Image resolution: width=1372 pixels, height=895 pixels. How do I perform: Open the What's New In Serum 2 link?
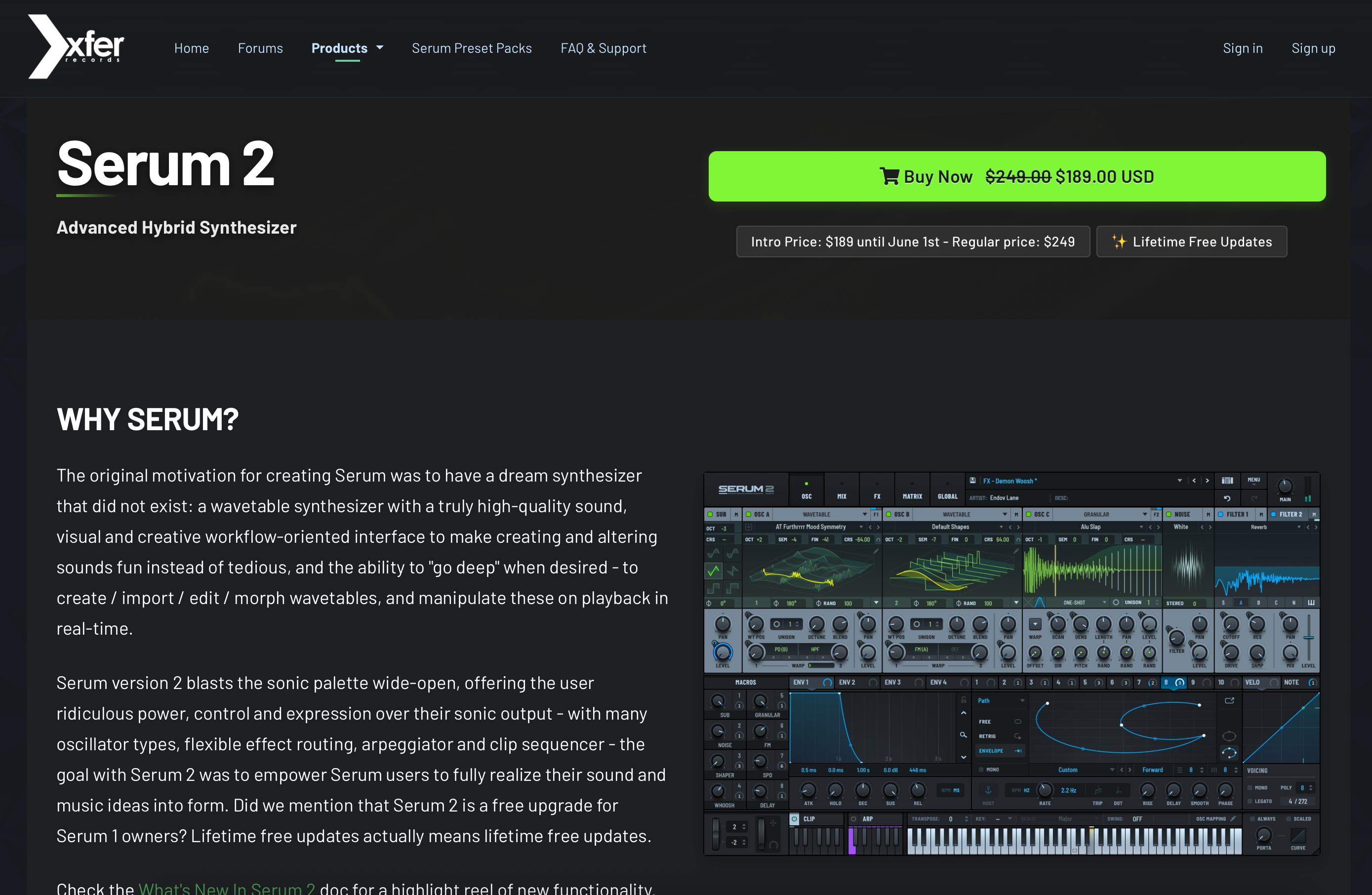227,888
